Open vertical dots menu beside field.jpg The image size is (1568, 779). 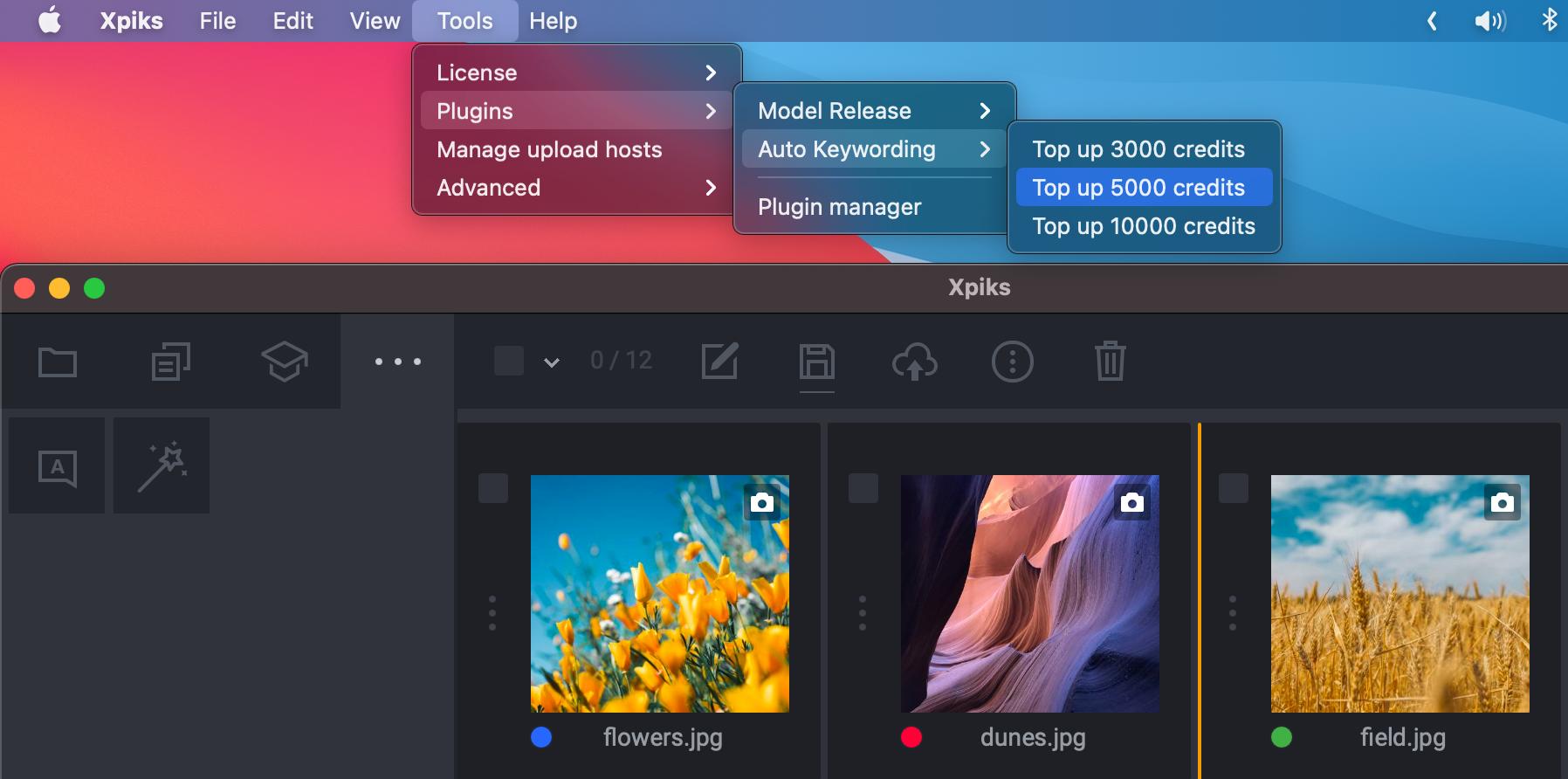(x=1233, y=613)
